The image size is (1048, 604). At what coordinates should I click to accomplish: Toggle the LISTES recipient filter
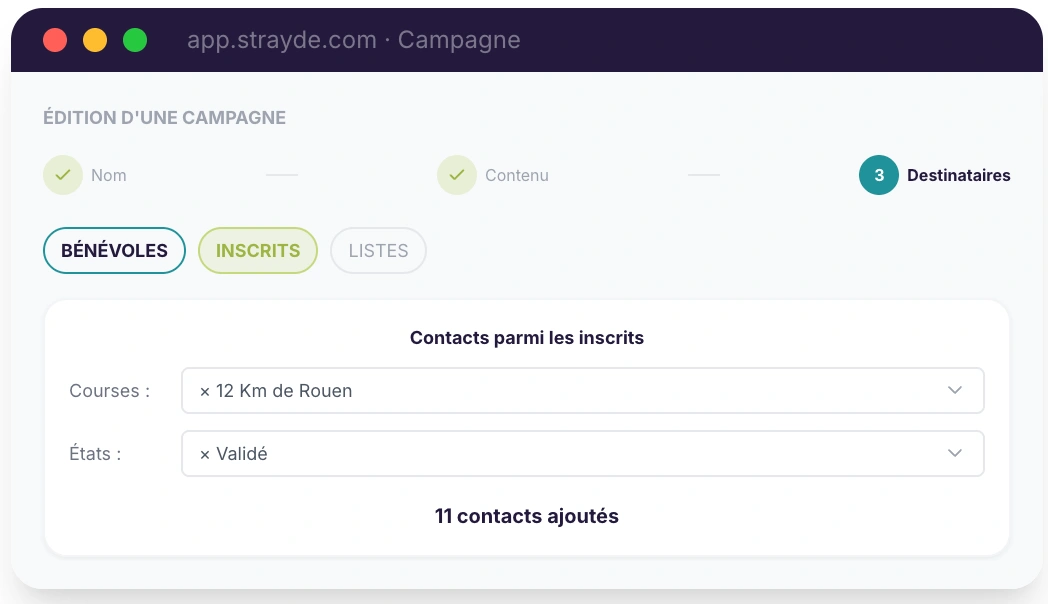(378, 251)
